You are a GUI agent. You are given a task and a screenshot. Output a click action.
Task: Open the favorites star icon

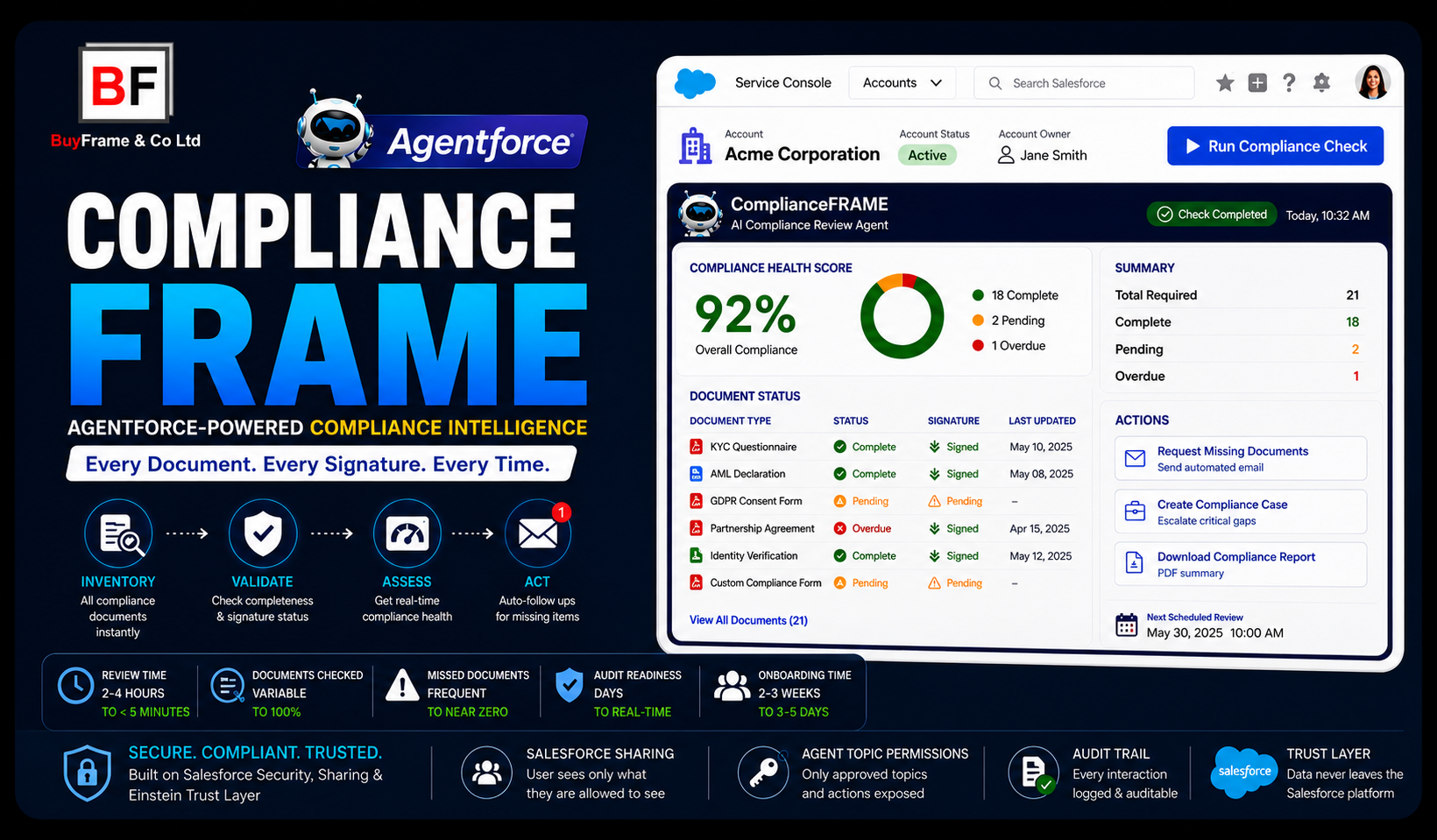click(x=1225, y=83)
